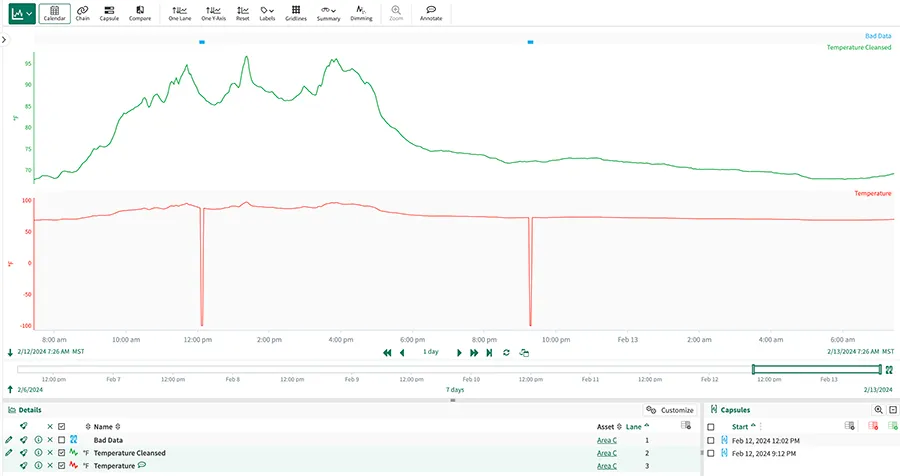900x476 pixels.
Task: Open the Temperature signal comment icon
Action: pyautogui.click(x=142, y=465)
